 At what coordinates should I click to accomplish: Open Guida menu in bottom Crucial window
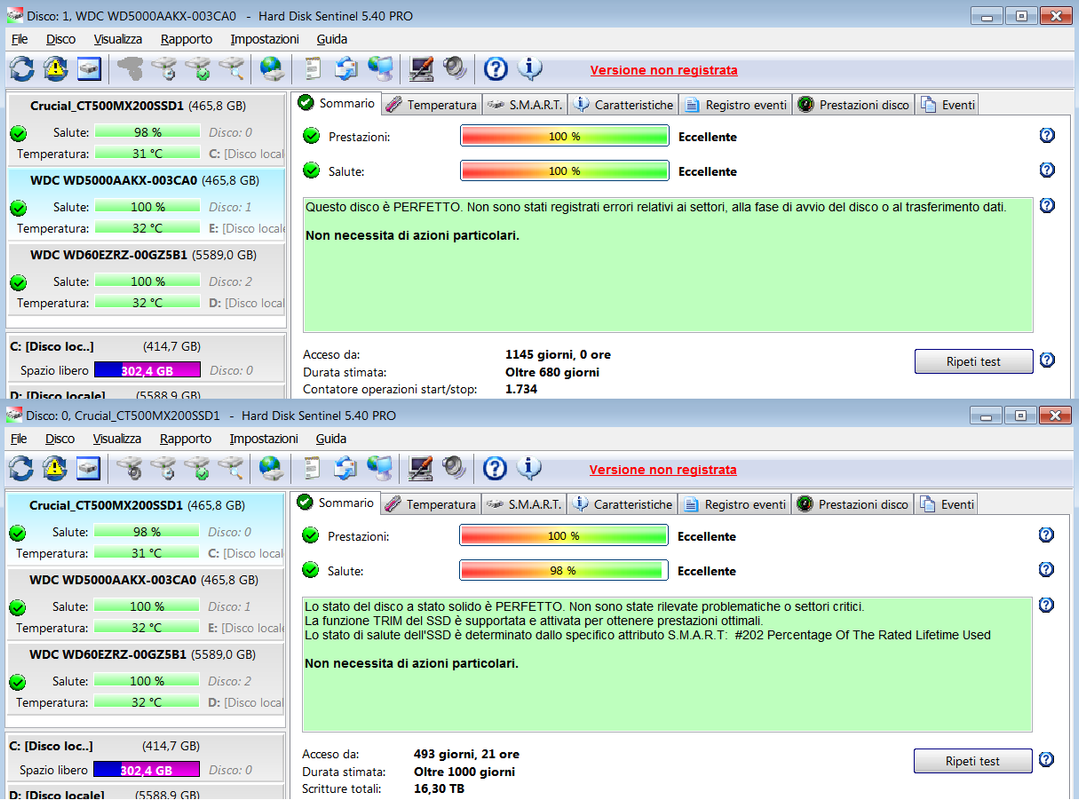coord(331,439)
